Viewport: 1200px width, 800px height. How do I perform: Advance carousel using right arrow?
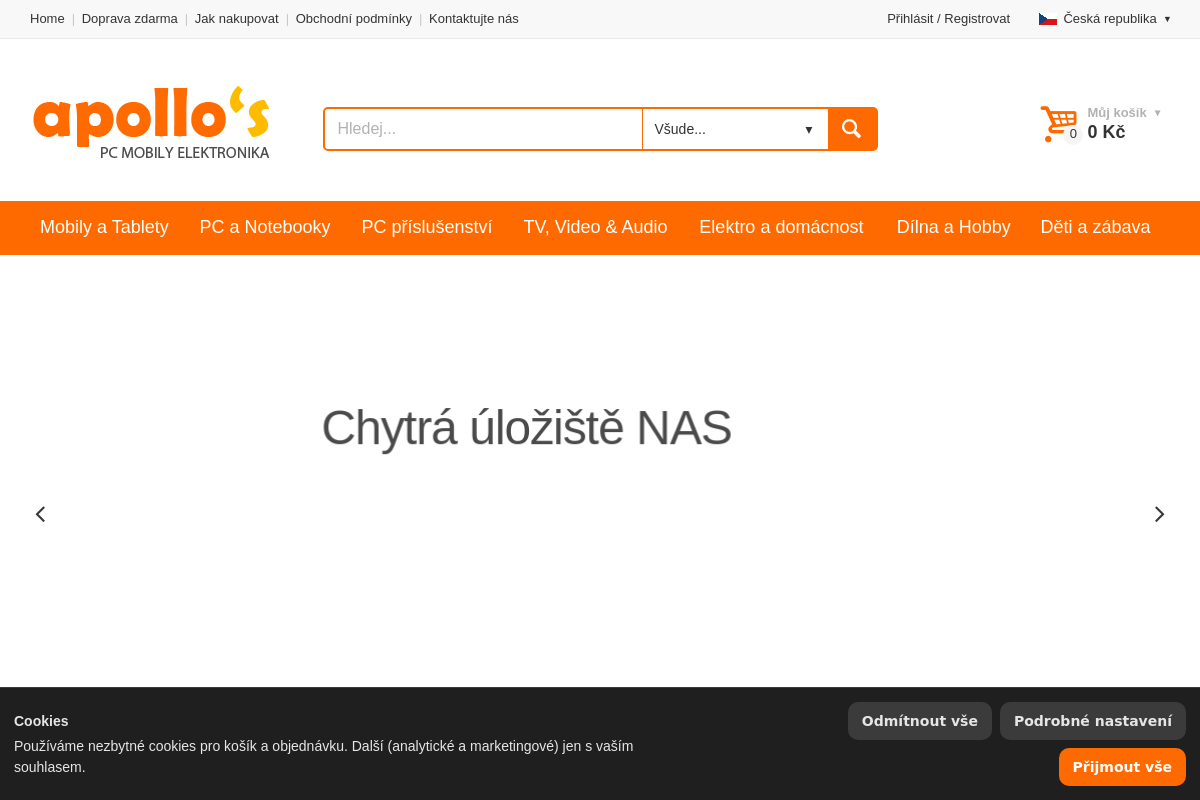pyautogui.click(x=1159, y=513)
